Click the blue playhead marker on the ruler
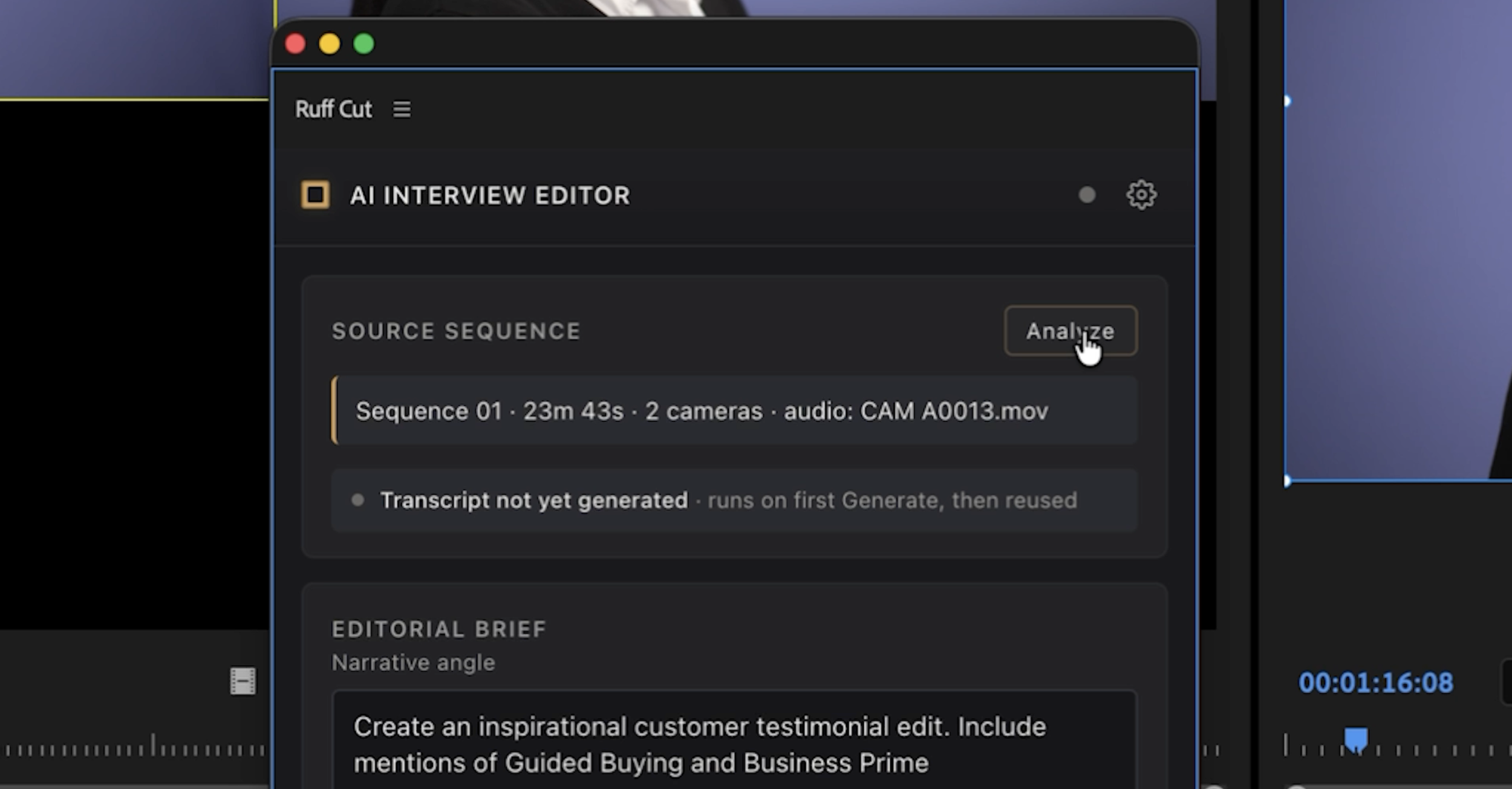The image size is (1512, 789). (x=1356, y=740)
